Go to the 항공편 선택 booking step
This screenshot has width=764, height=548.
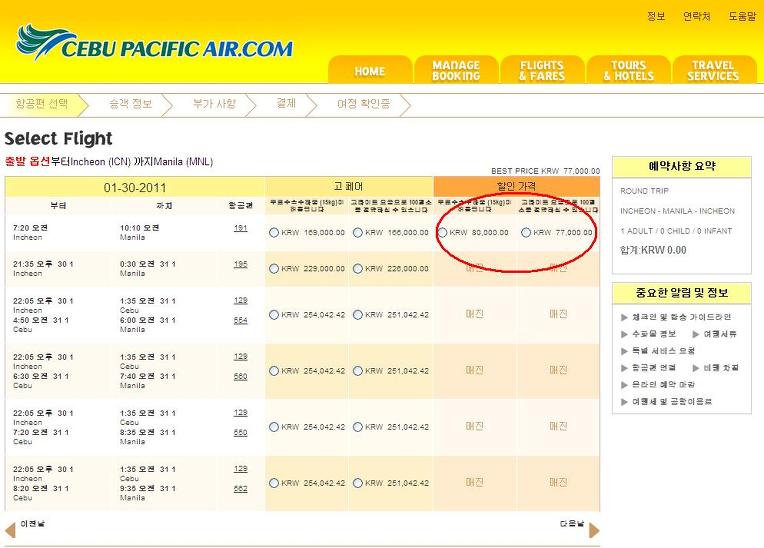click(x=42, y=104)
